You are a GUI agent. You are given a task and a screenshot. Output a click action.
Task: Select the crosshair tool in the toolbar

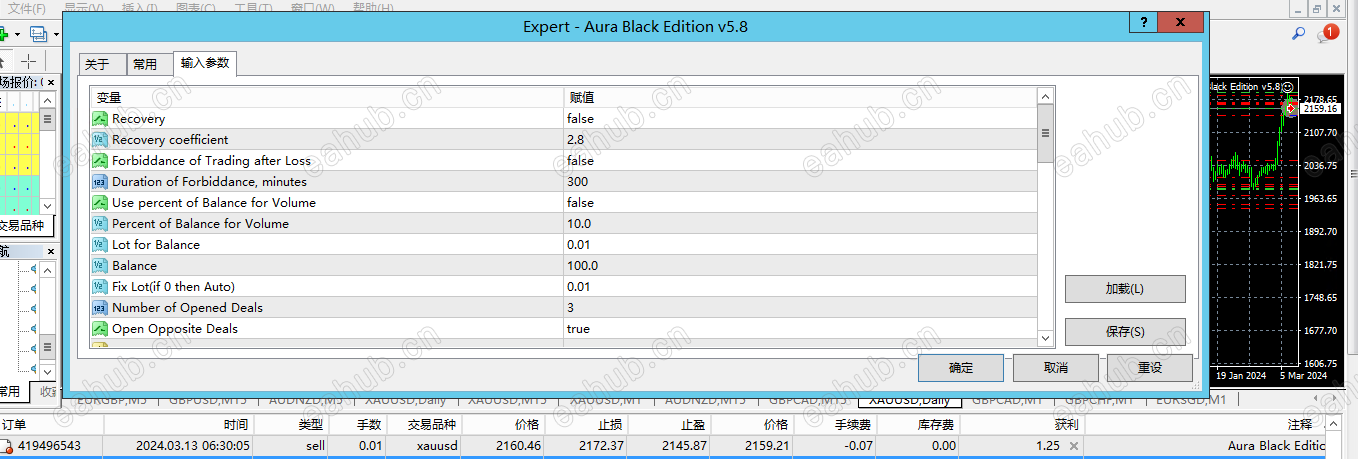[x=28, y=61]
